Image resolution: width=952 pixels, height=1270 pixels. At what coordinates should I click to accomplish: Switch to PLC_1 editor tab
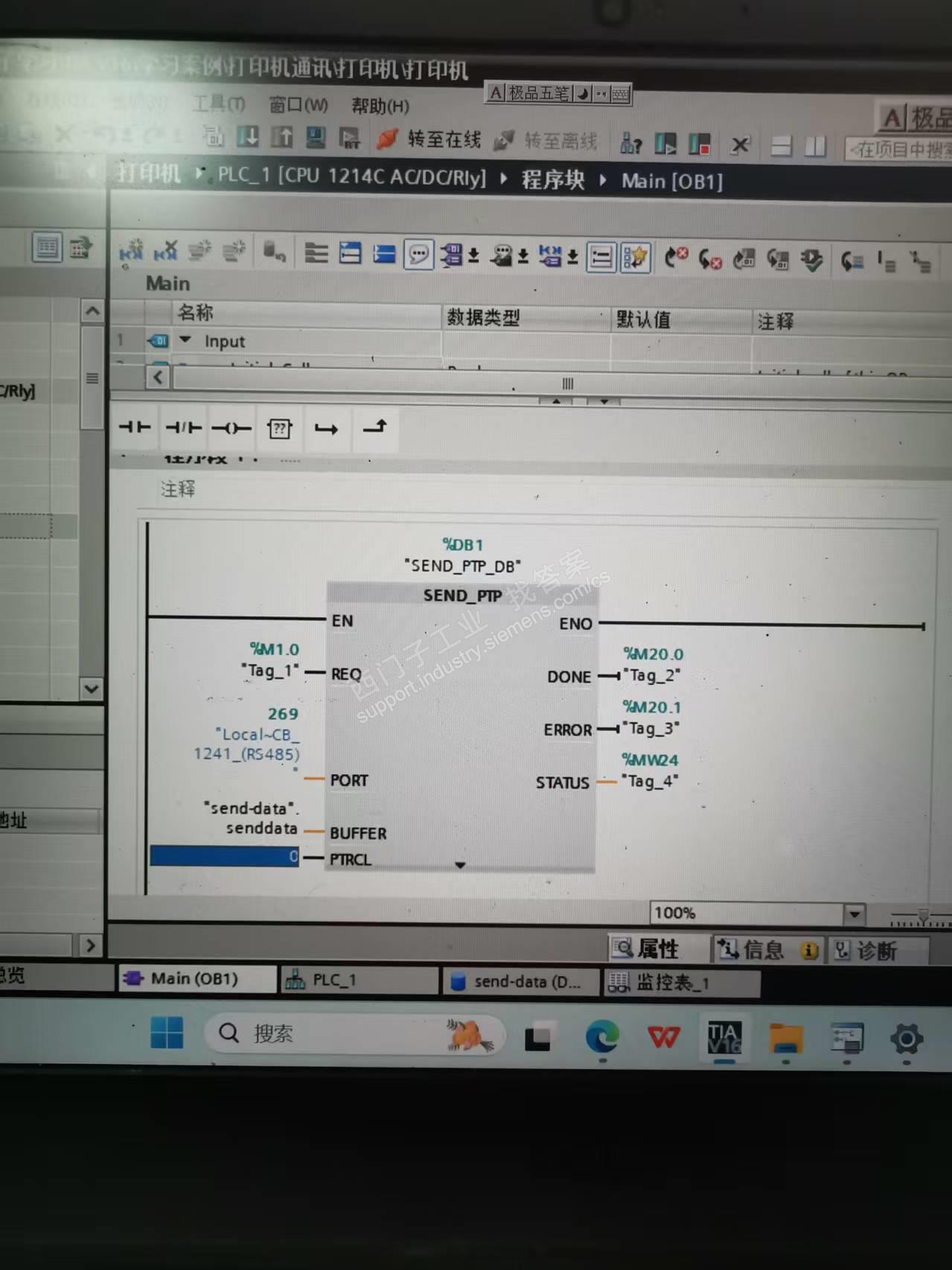(x=360, y=980)
